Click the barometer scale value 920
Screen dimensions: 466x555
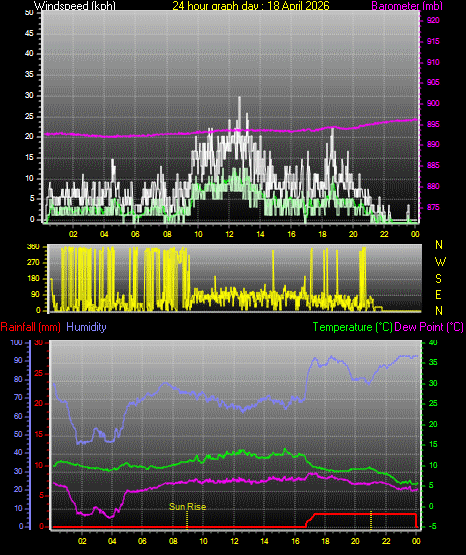click(x=433, y=20)
